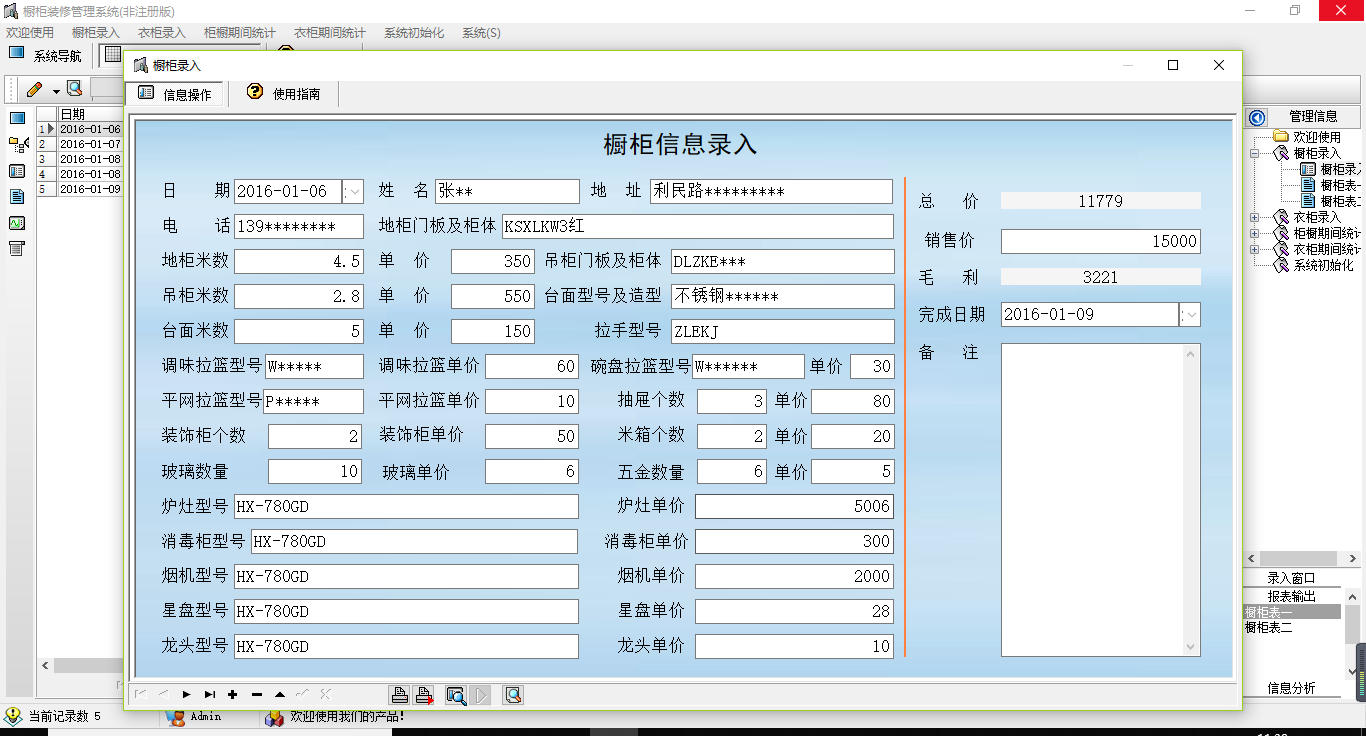This screenshot has height=736, width=1366.
Task: Click the document report icon in left sidebar
Action: click(x=17, y=197)
